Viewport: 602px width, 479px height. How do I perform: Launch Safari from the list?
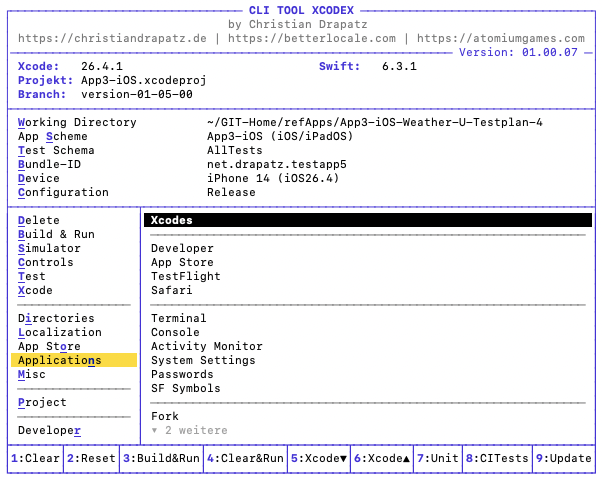tap(172, 290)
